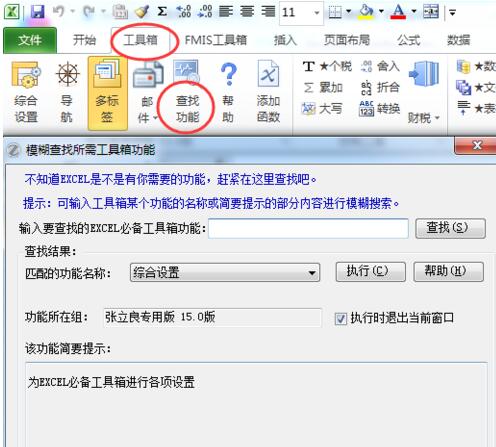Click the 添加函数 icon
The image size is (496, 447).
click(x=268, y=74)
